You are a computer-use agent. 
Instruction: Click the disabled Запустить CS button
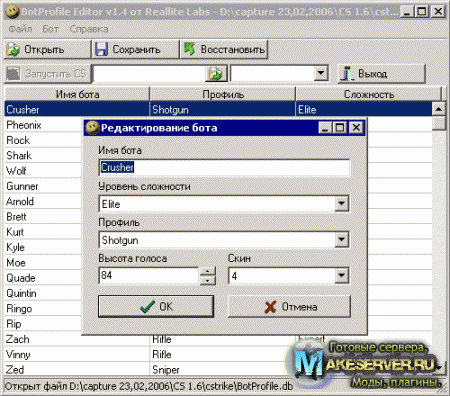(47, 74)
